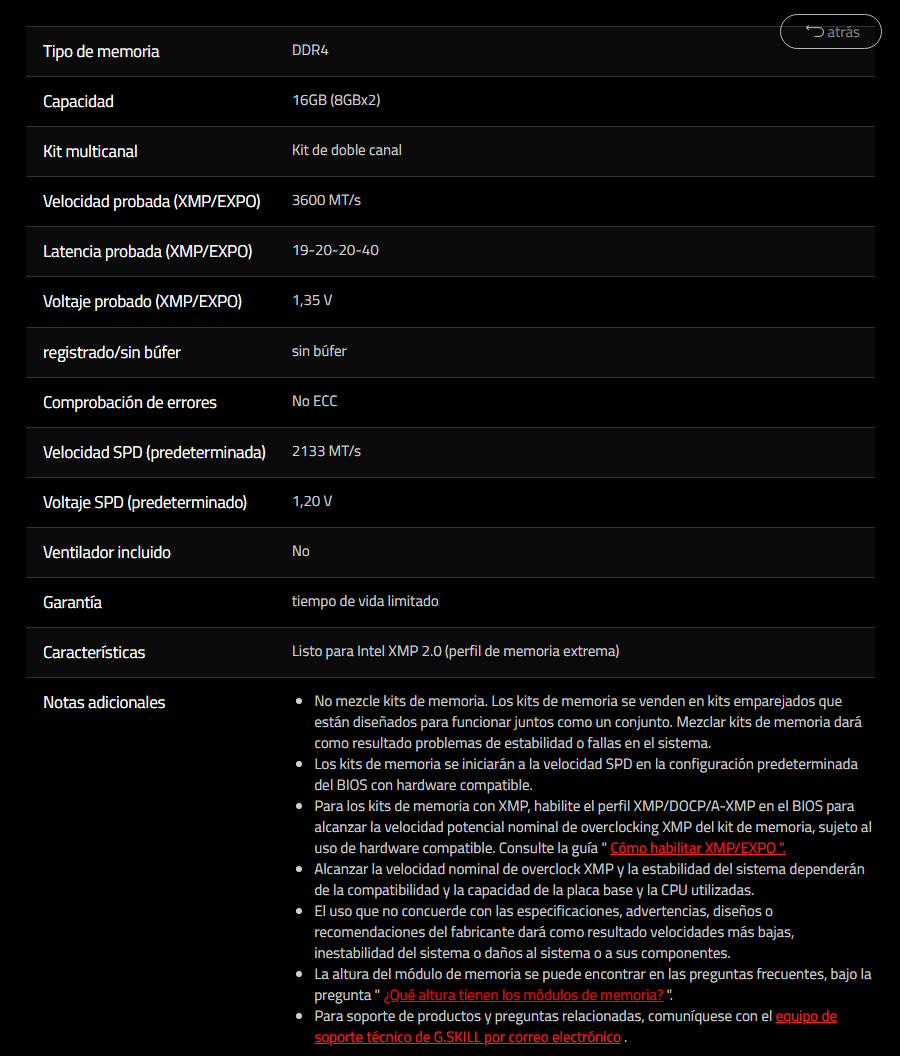Click the "Ventilador incluido" row label
Image resolution: width=900 pixels, height=1056 pixels.
click(x=107, y=552)
